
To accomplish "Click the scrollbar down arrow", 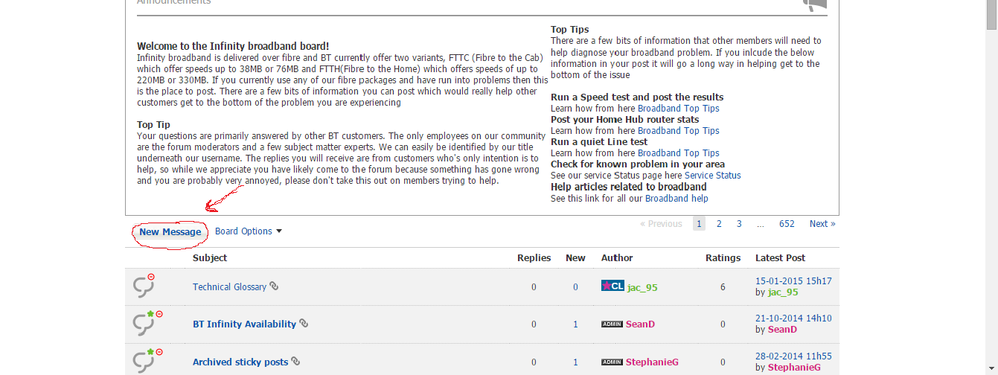I will [992, 369].
